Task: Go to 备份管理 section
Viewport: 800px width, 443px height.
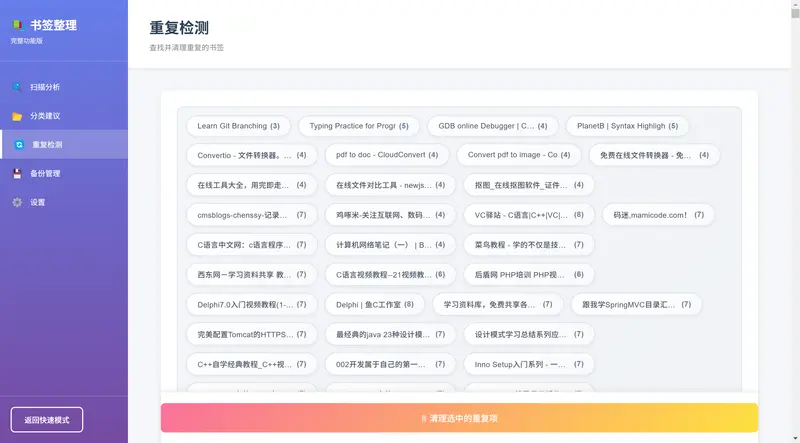Action: [x=64, y=174]
